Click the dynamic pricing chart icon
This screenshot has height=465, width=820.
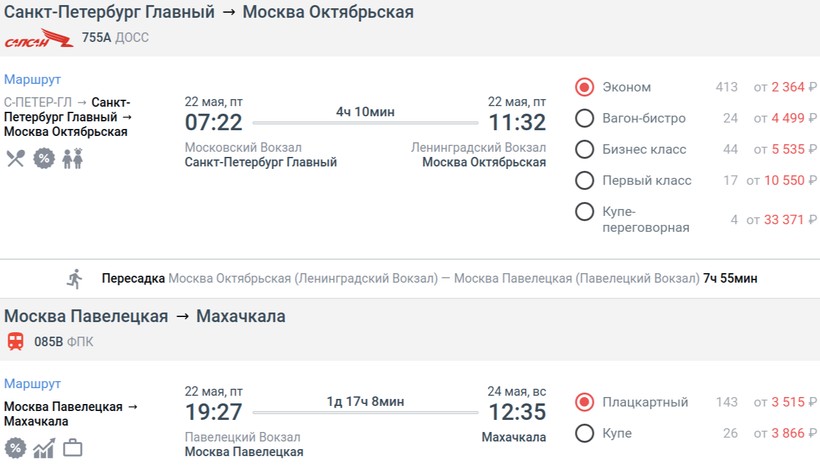44,448
